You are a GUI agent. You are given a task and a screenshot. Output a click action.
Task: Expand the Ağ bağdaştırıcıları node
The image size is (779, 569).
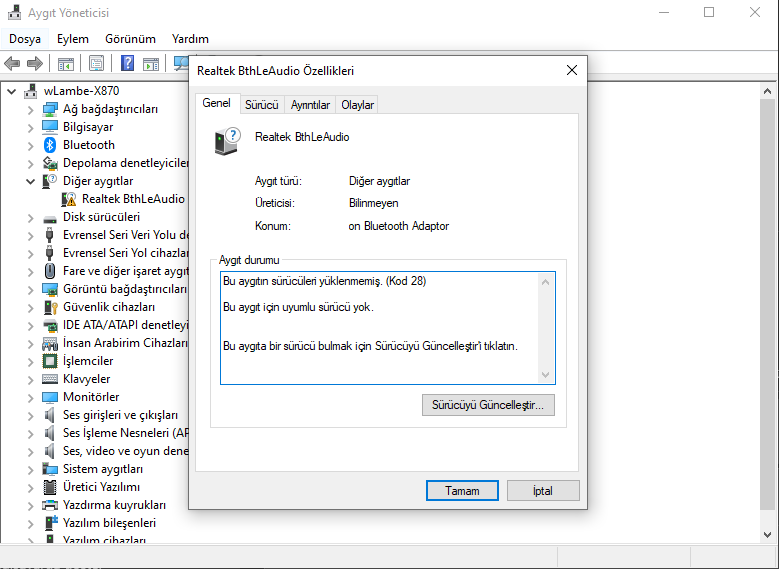30,110
